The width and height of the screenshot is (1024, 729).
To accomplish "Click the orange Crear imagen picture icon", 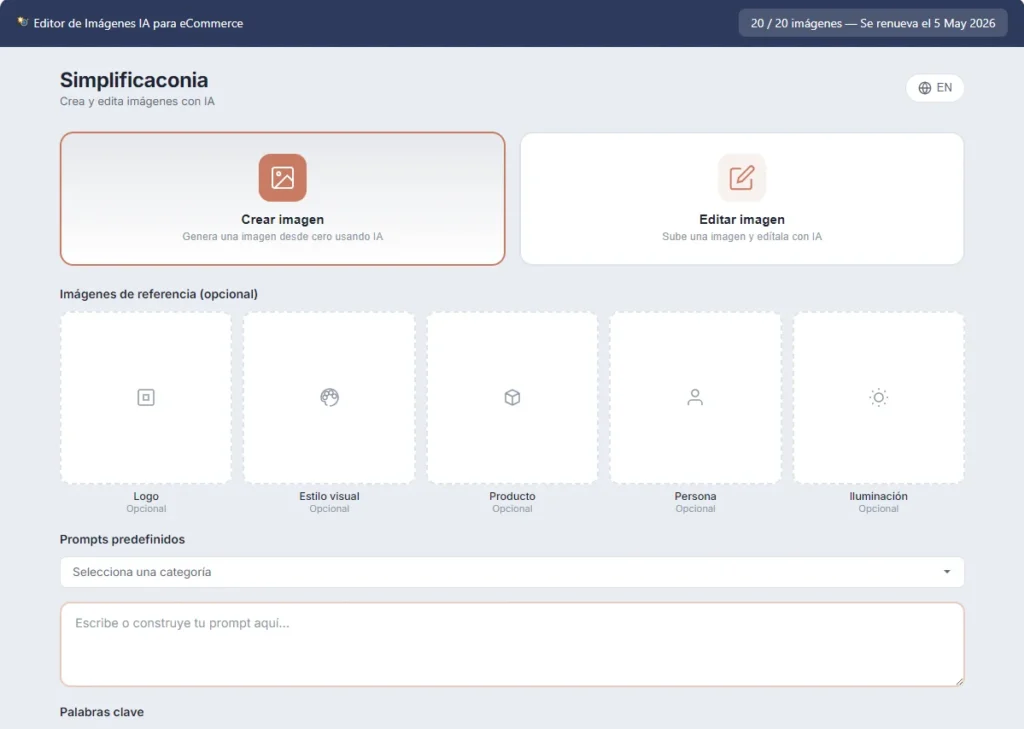I will 282,178.
